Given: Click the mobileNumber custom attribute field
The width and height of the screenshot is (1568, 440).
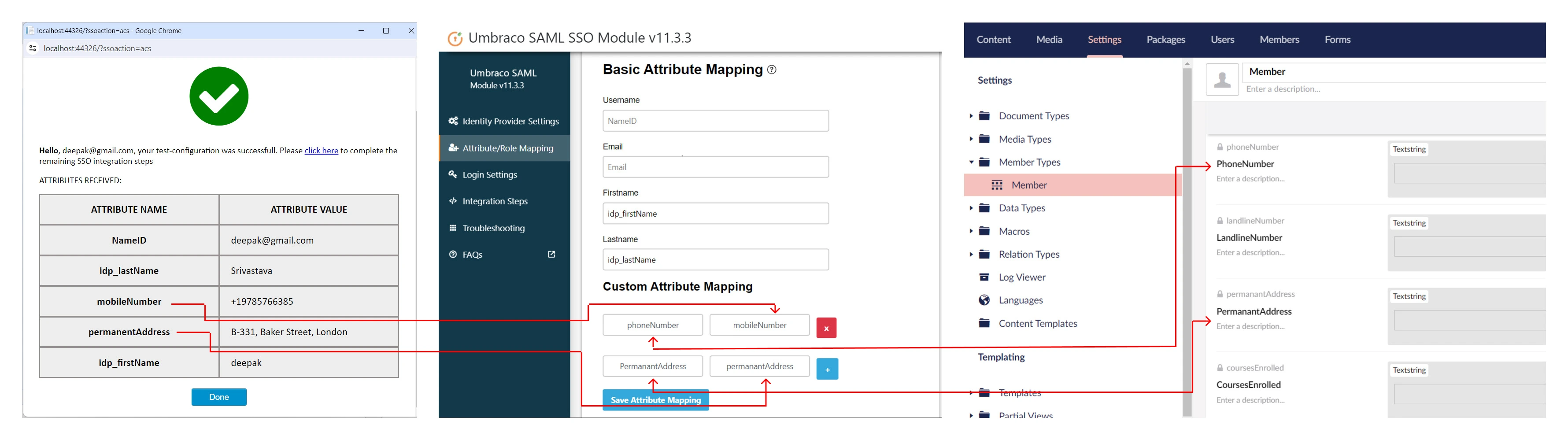Looking at the screenshot, I should coord(760,325).
